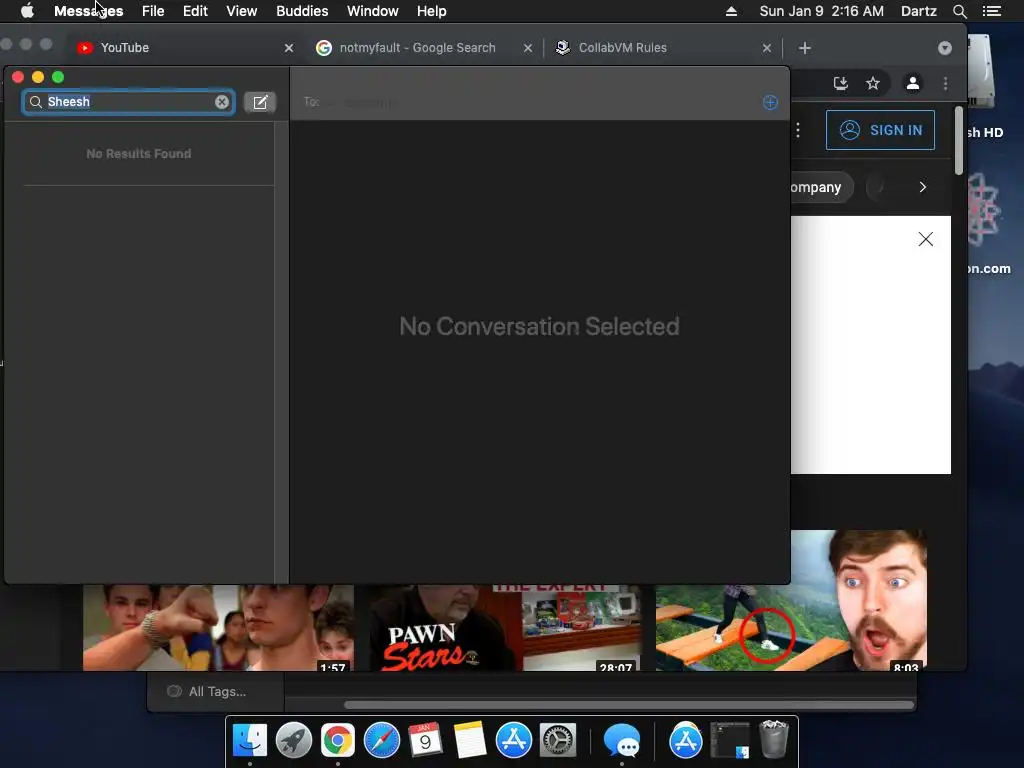Open the Help menu

pos(431,11)
